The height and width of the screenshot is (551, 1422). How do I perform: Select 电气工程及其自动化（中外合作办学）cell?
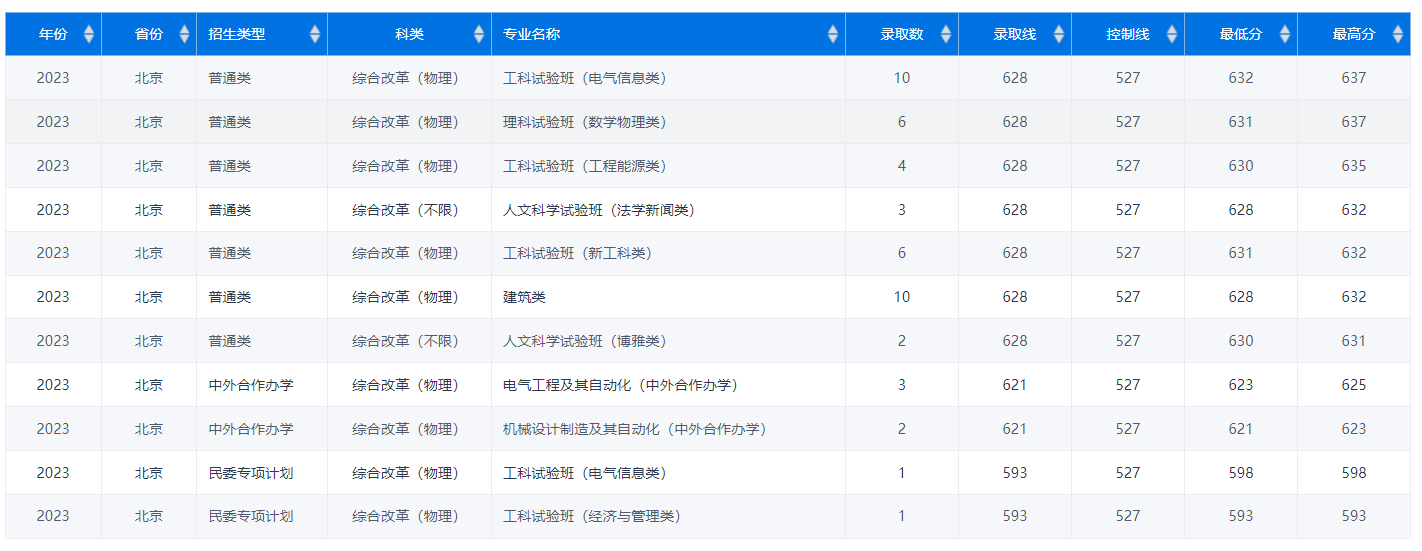pos(620,385)
